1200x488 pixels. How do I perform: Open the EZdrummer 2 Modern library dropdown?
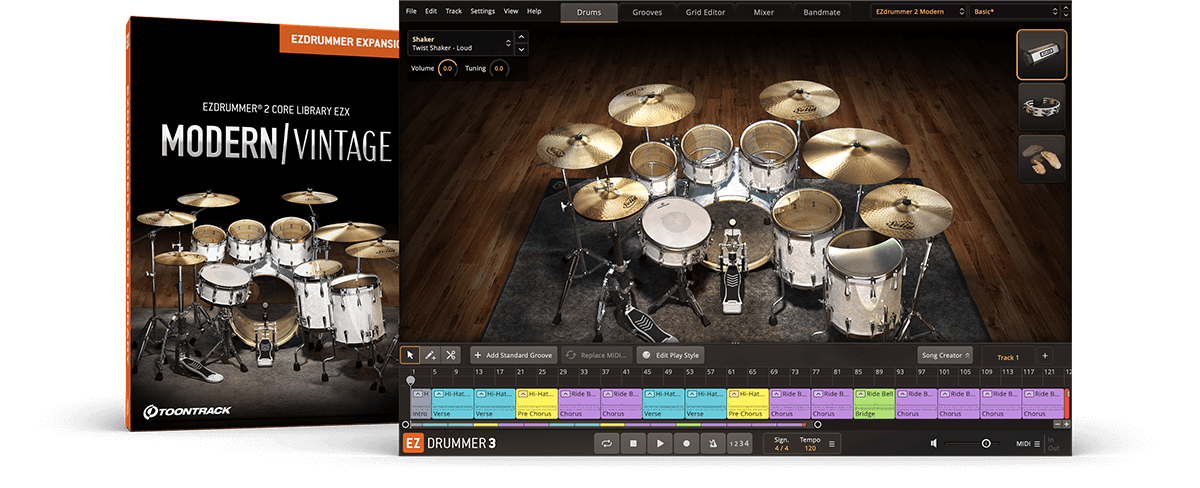click(x=917, y=12)
